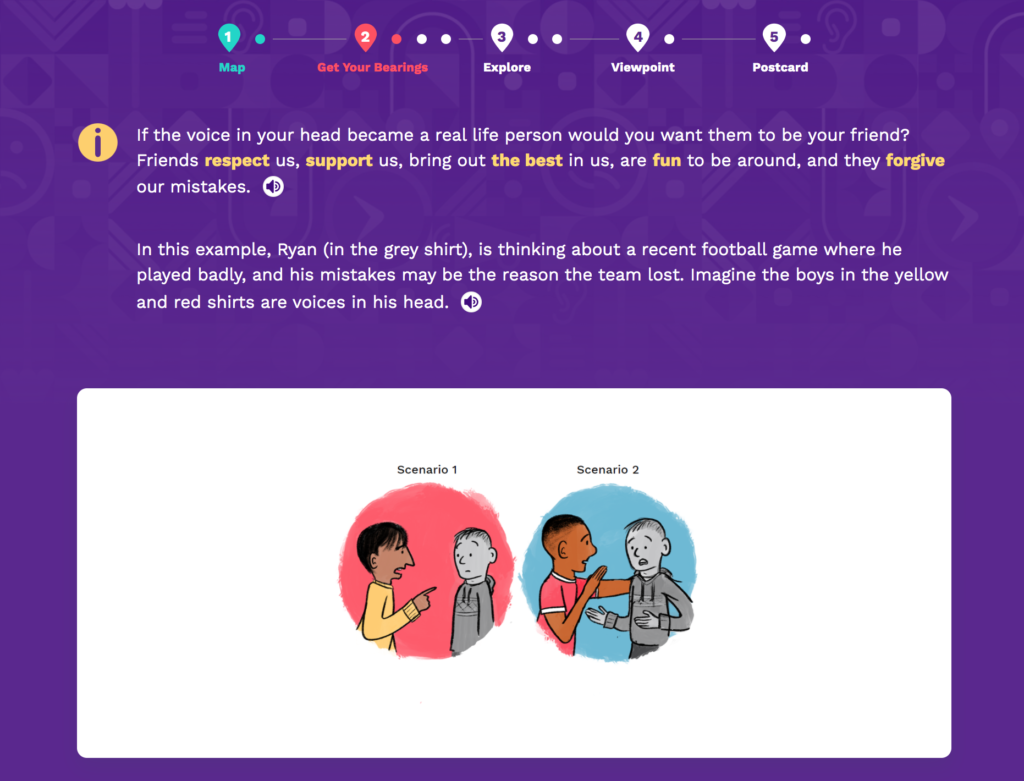This screenshot has width=1024, height=781.
Task: Select the teal progress dot after Map
Action: tap(260, 39)
